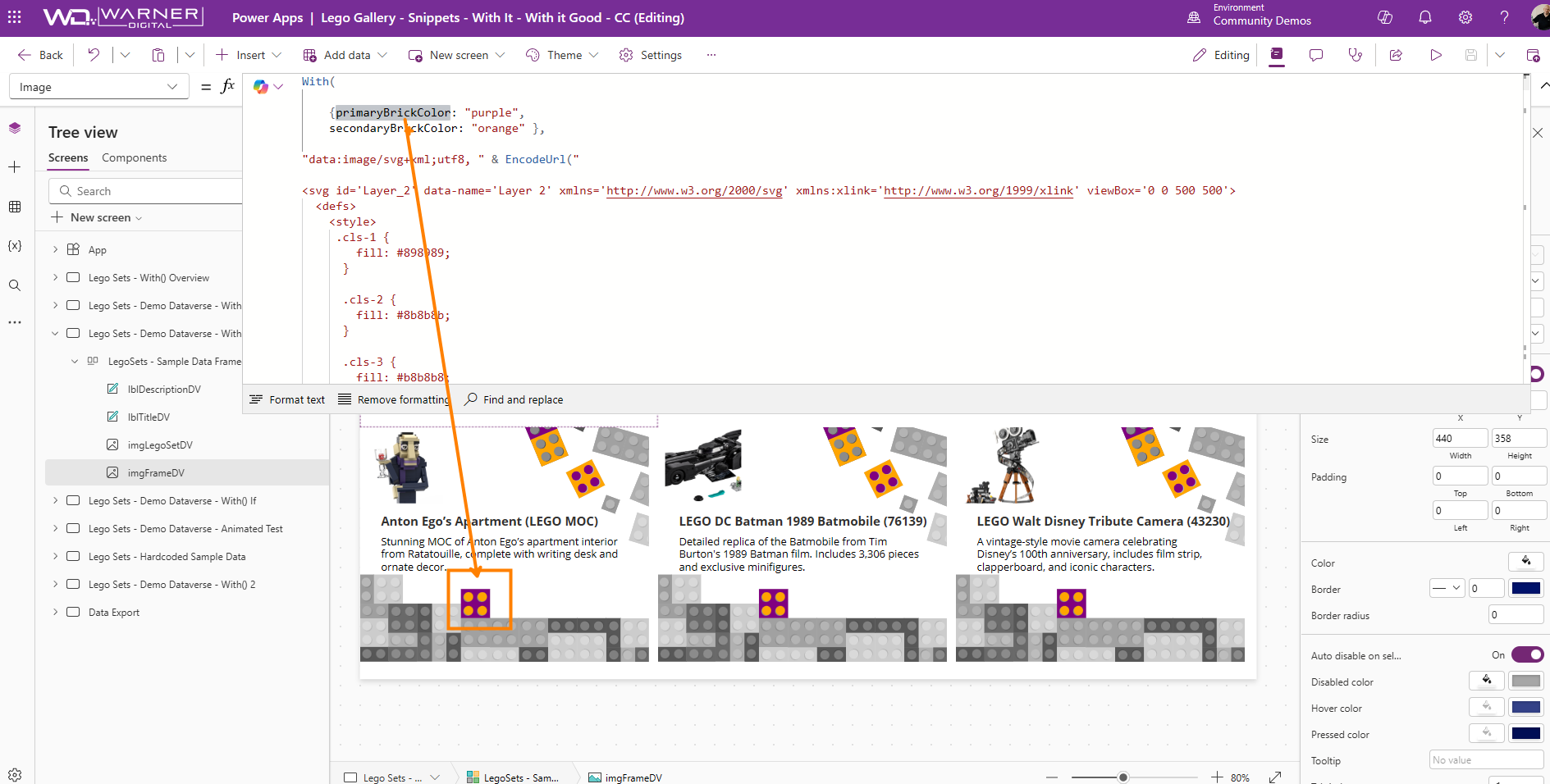Click the Publish icon

[1533, 55]
